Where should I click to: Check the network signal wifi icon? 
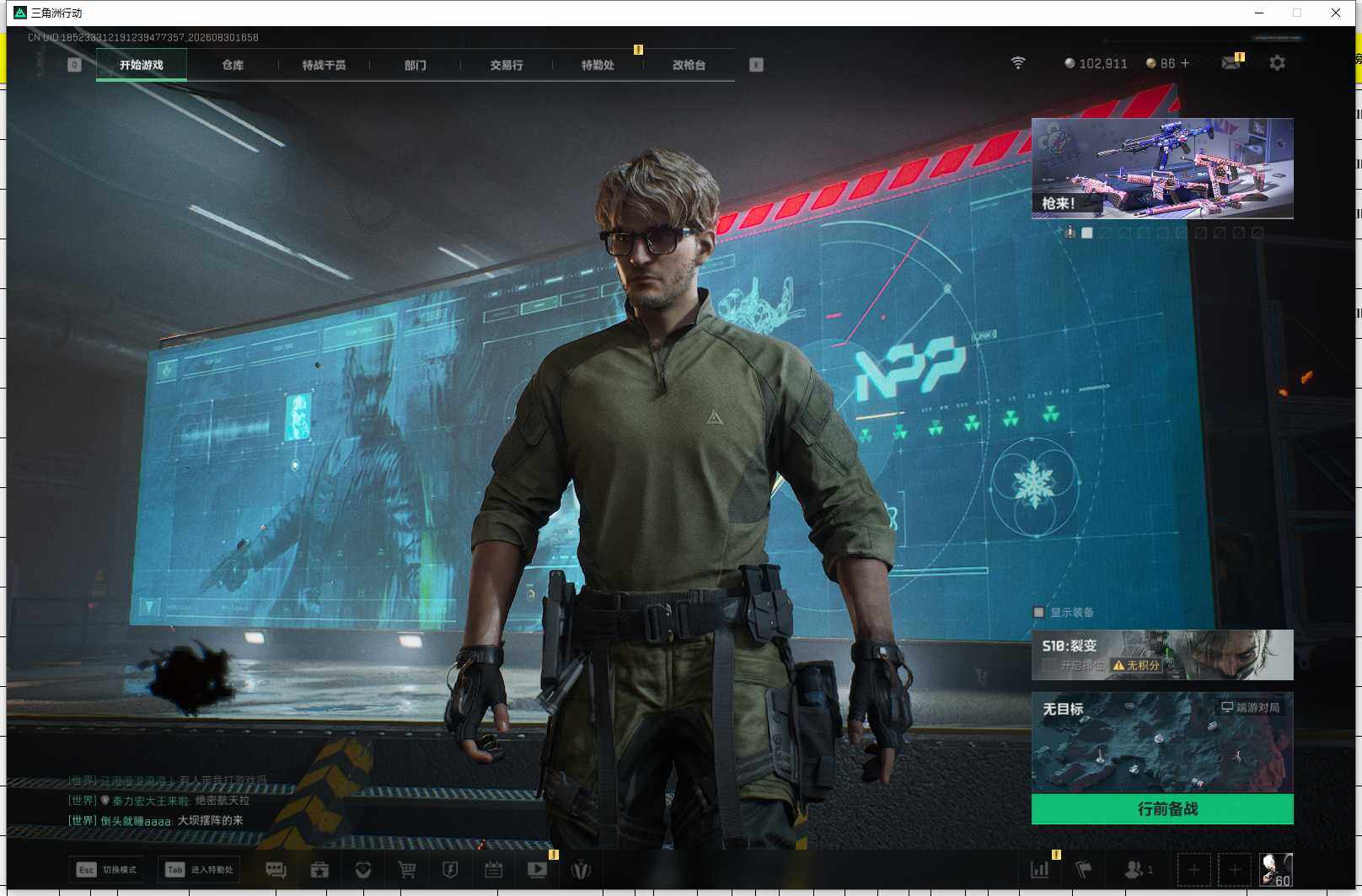1018,63
